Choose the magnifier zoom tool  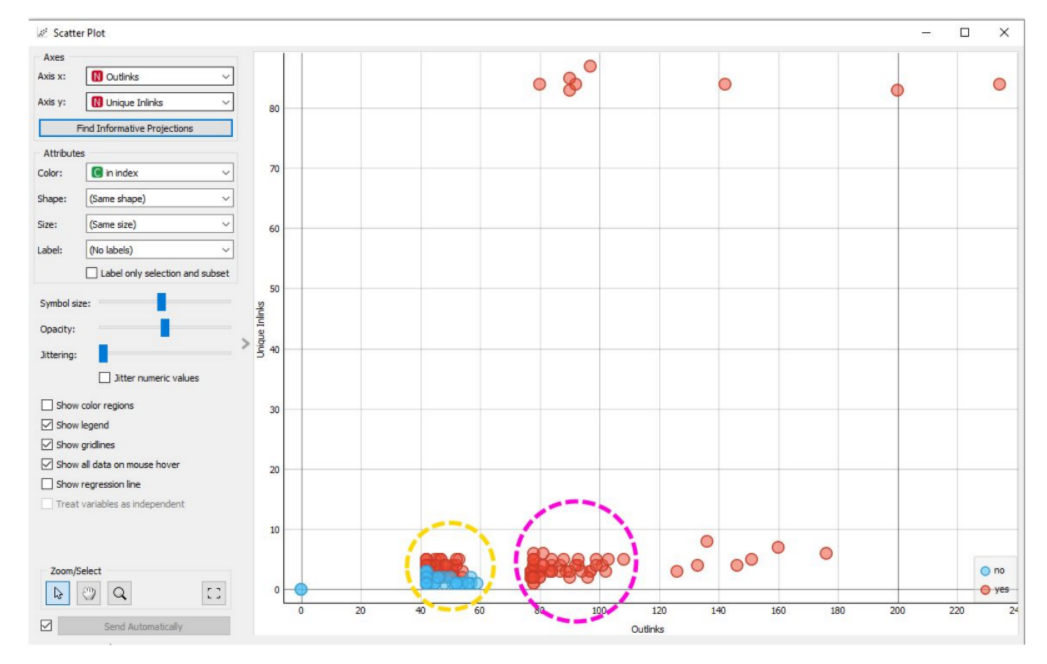pos(120,592)
